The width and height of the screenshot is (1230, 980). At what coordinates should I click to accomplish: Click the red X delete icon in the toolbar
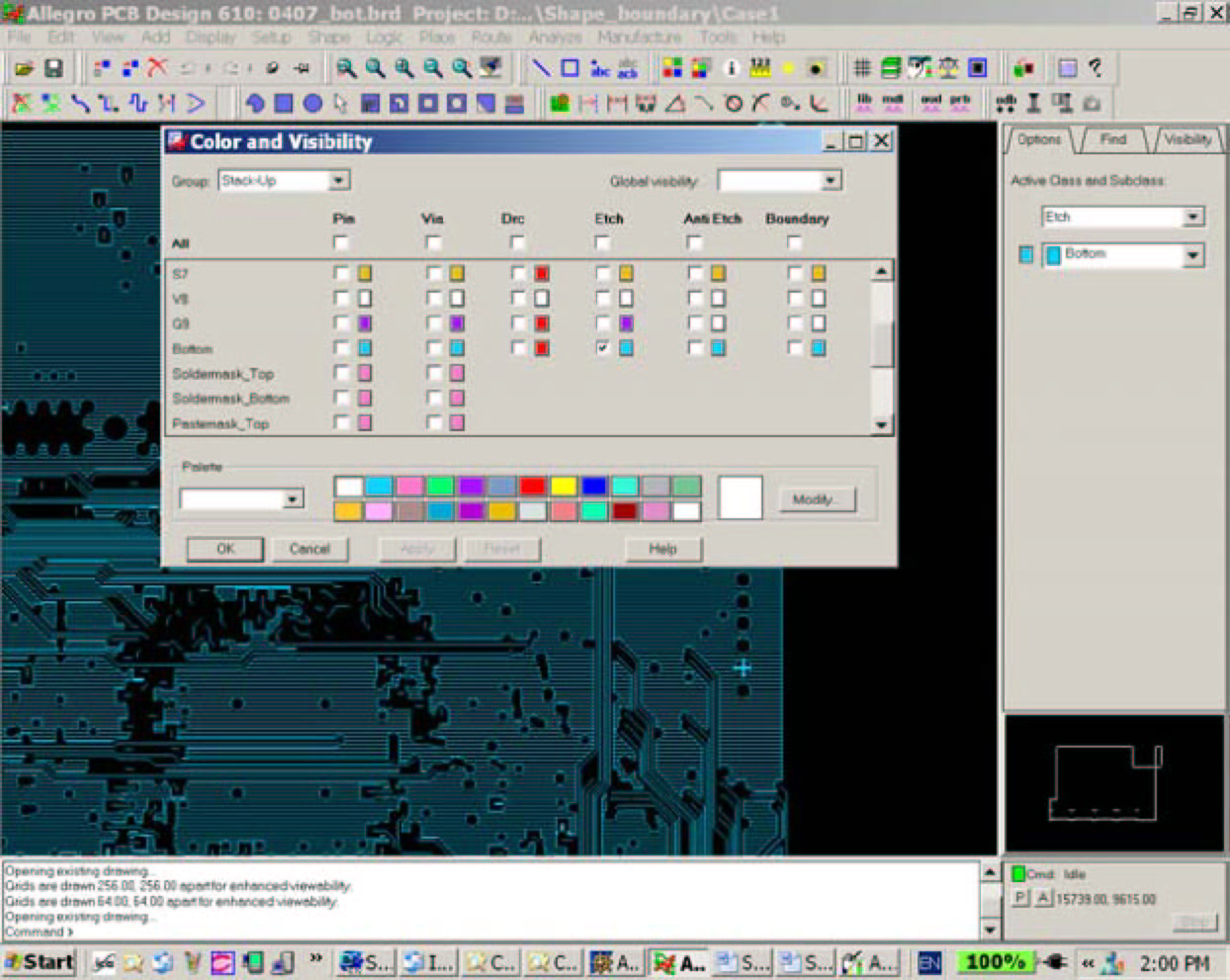tap(157, 68)
